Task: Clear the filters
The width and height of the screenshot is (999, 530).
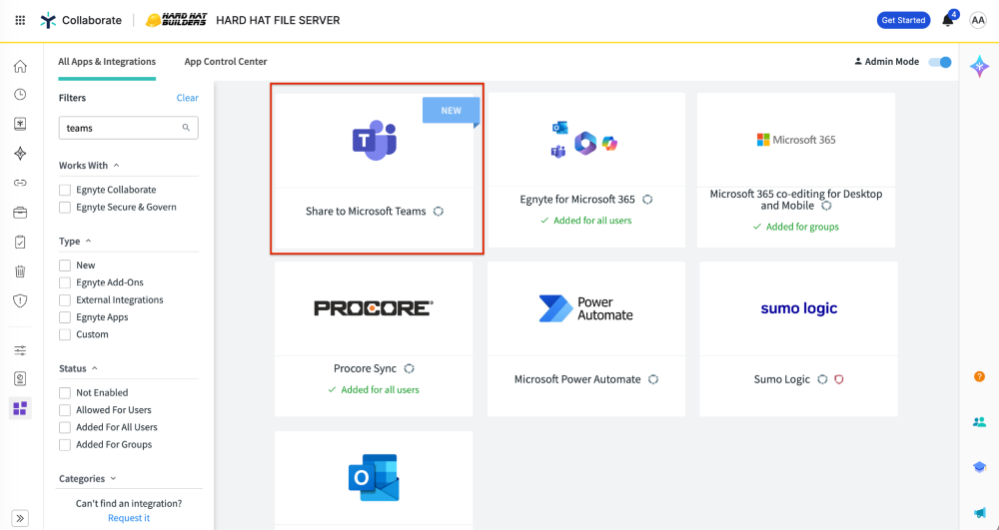Action: pyautogui.click(x=187, y=97)
